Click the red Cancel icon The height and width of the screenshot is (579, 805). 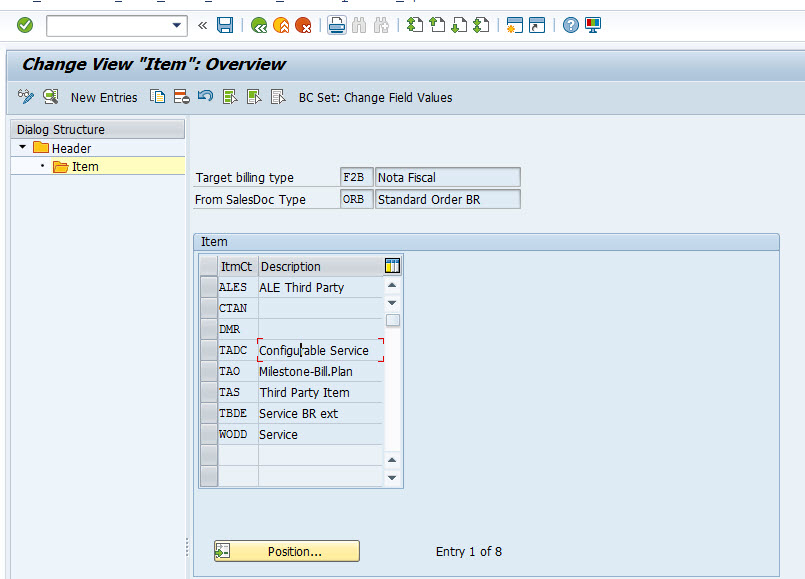click(x=303, y=25)
